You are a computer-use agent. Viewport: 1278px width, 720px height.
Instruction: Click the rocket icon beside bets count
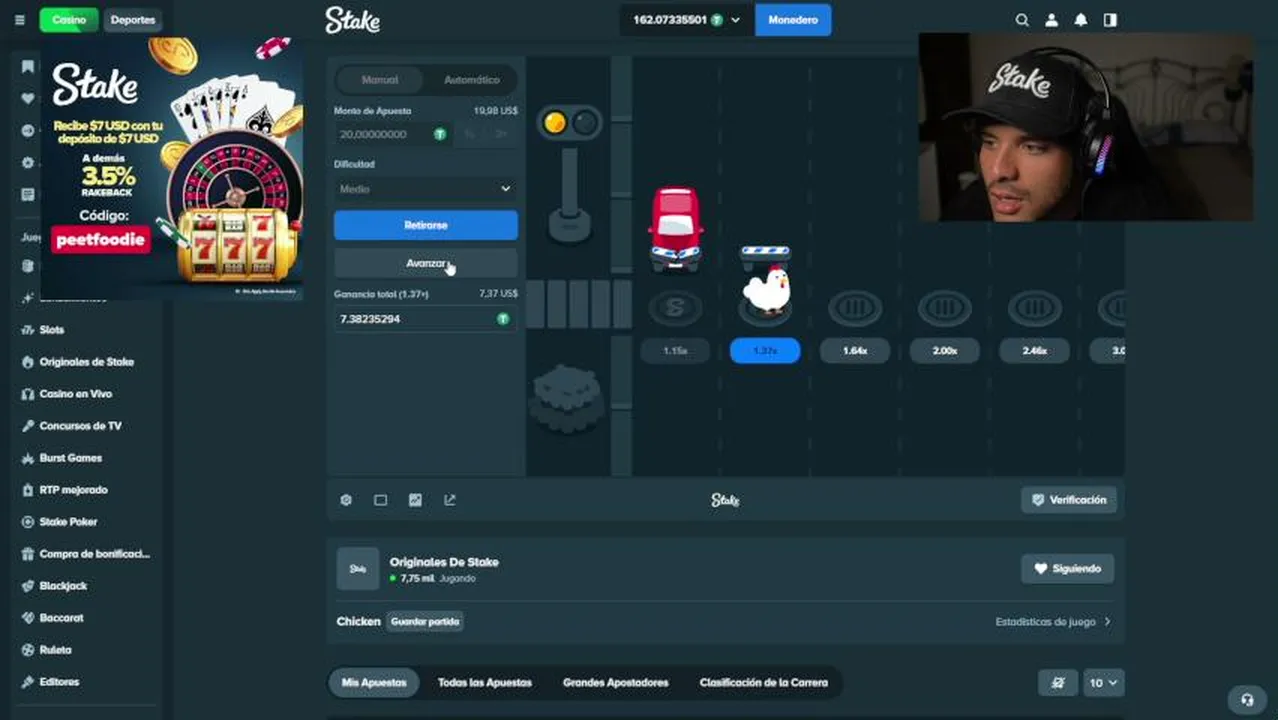(x=1058, y=683)
